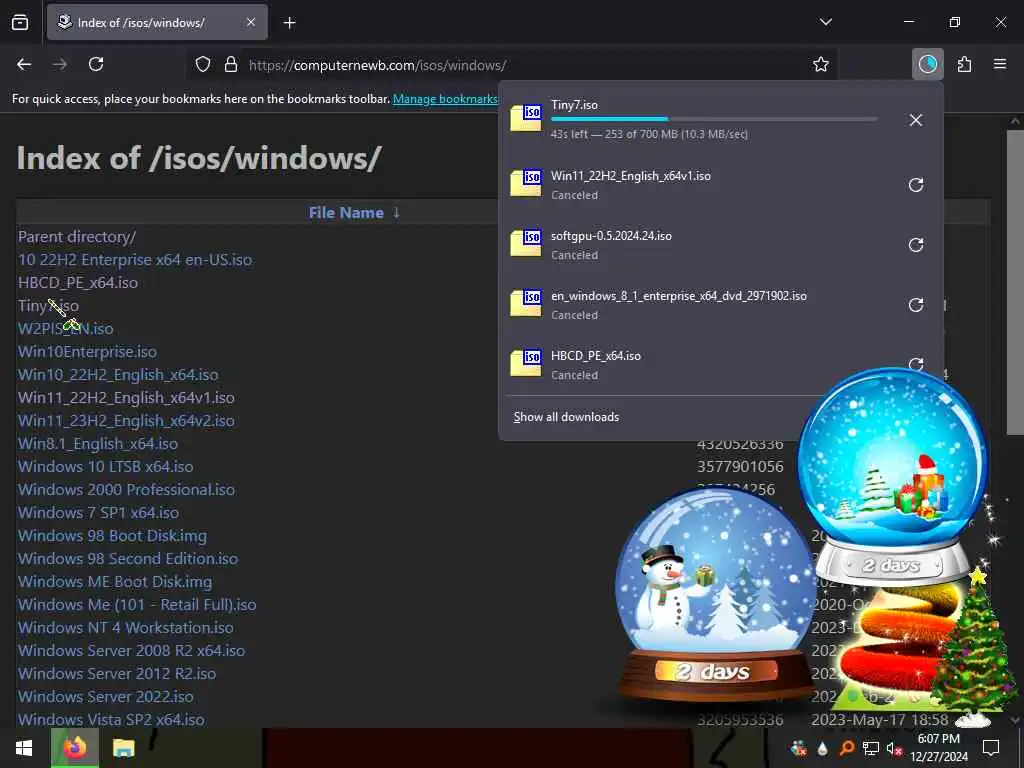This screenshot has width=1024, height=768.
Task: Click the Windows 7 SP1 x64.iso link
Action: coord(99,513)
